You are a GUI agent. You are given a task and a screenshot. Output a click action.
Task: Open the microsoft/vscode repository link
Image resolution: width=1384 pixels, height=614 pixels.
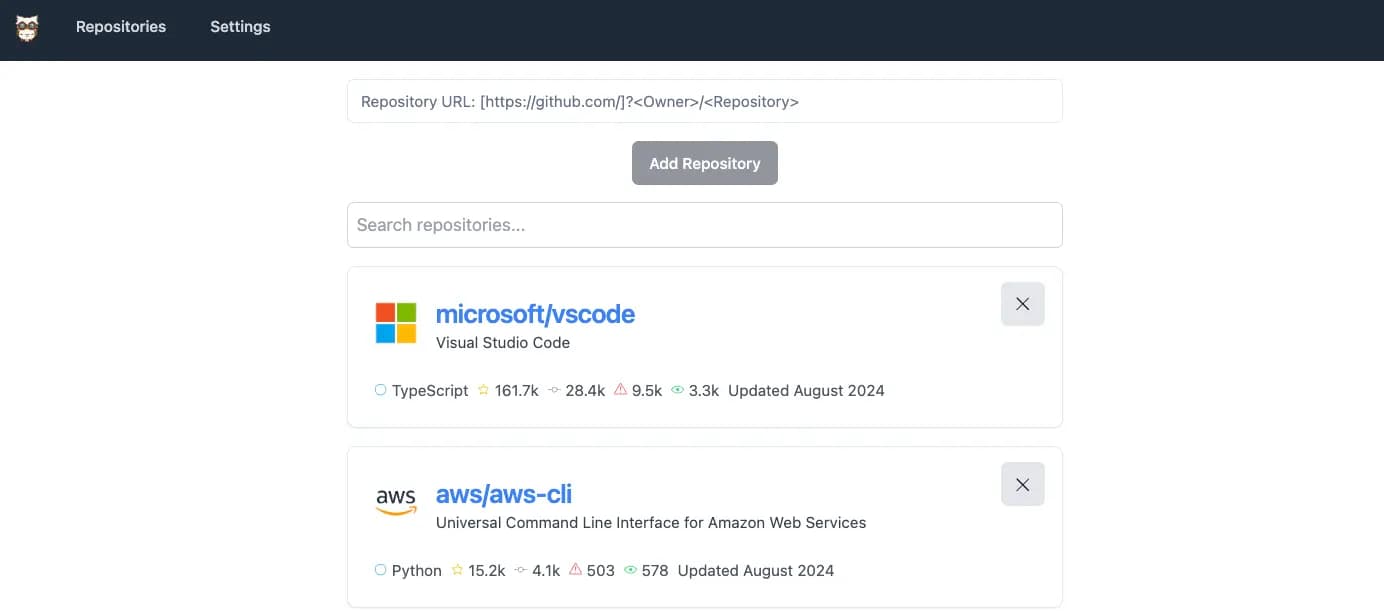535,314
